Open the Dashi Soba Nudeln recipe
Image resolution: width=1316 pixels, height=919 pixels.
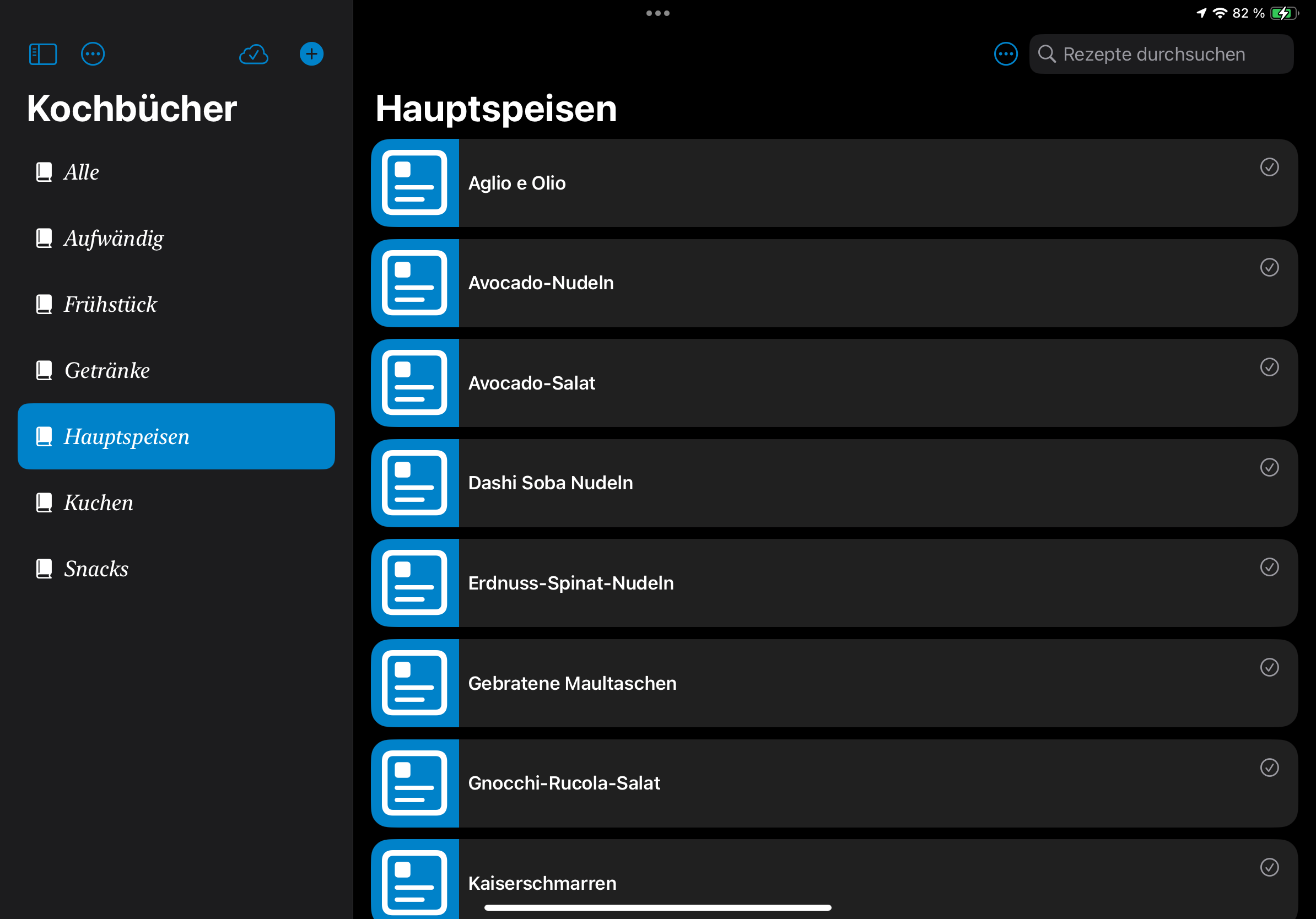click(550, 483)
